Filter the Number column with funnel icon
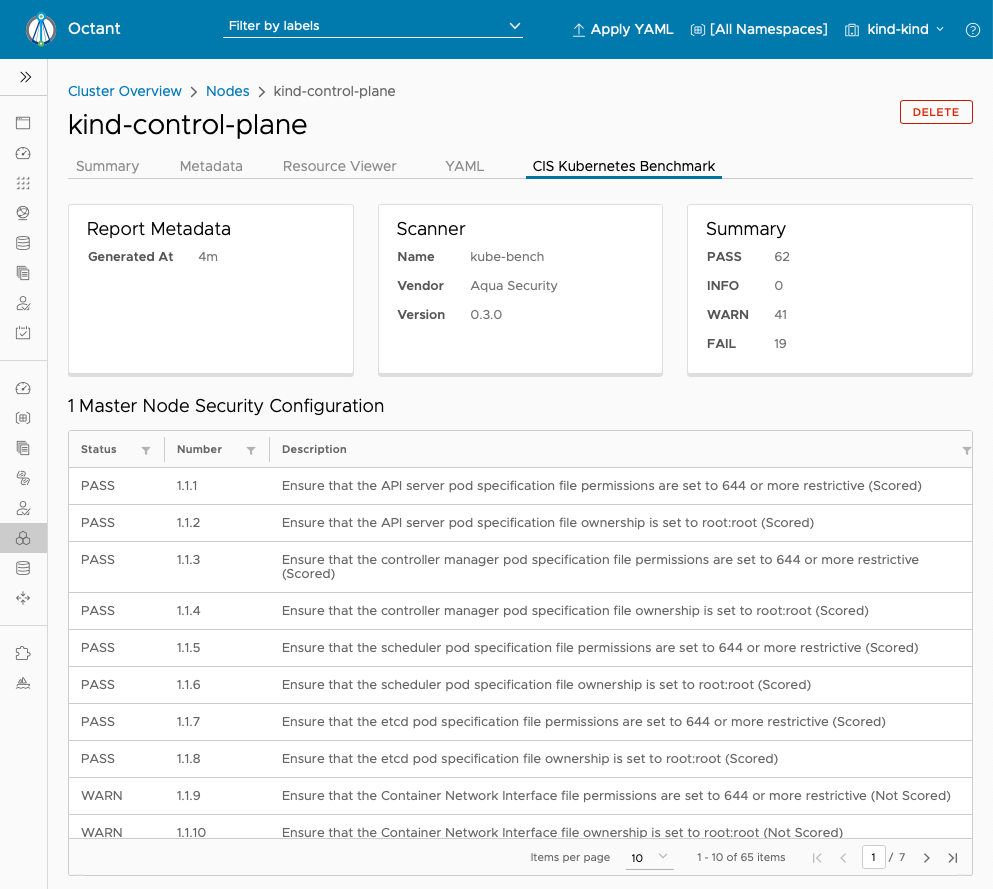Screen dimensions: 993x889 coord(251,450)
